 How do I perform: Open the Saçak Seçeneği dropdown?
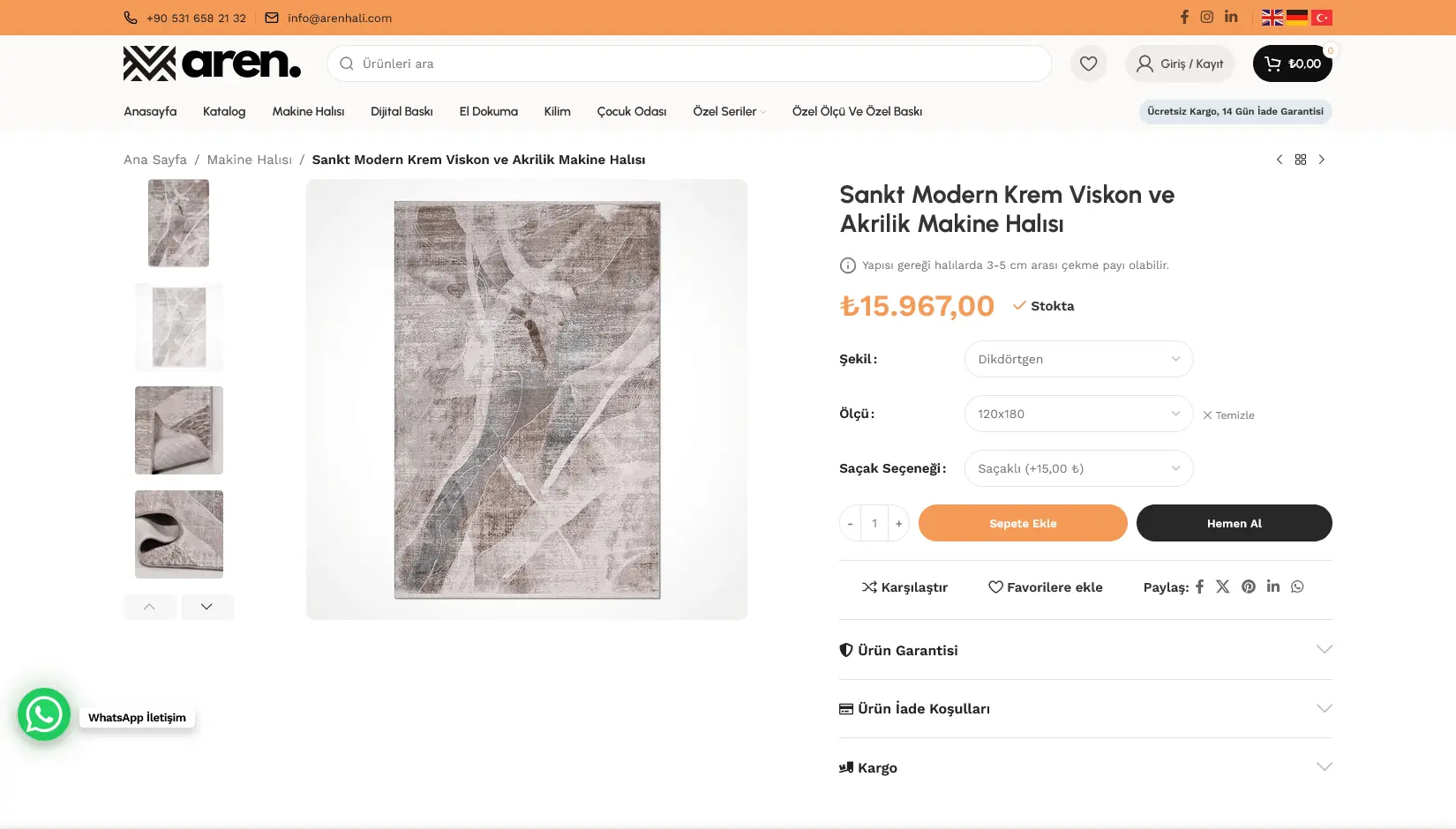1078,468
